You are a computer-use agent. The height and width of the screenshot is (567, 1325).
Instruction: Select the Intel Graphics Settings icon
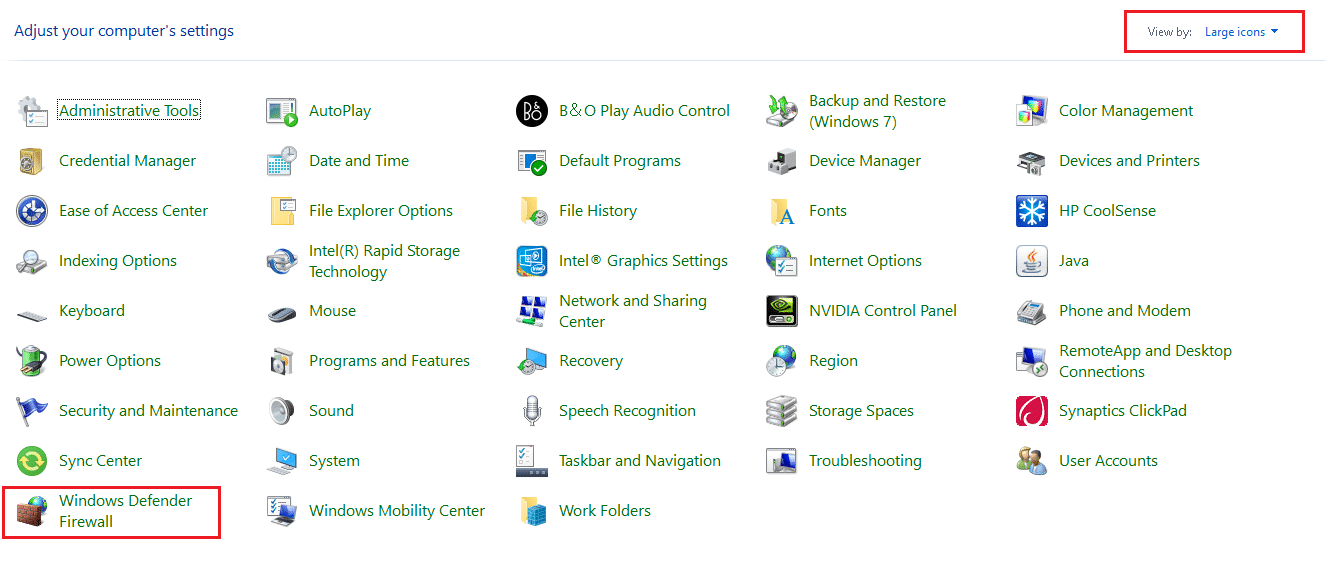[x=531, y=261]
